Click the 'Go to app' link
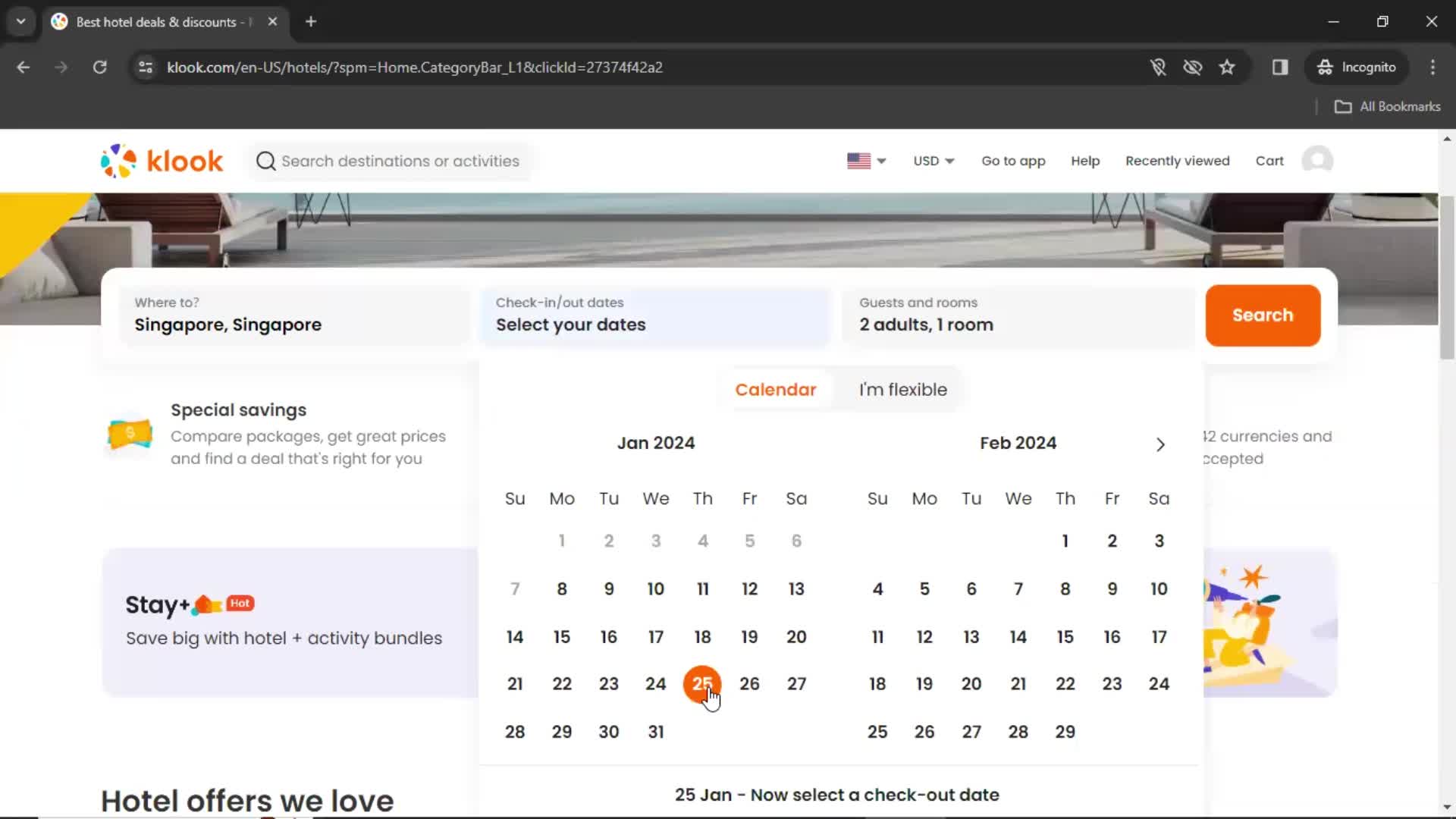 (1013, 161)
